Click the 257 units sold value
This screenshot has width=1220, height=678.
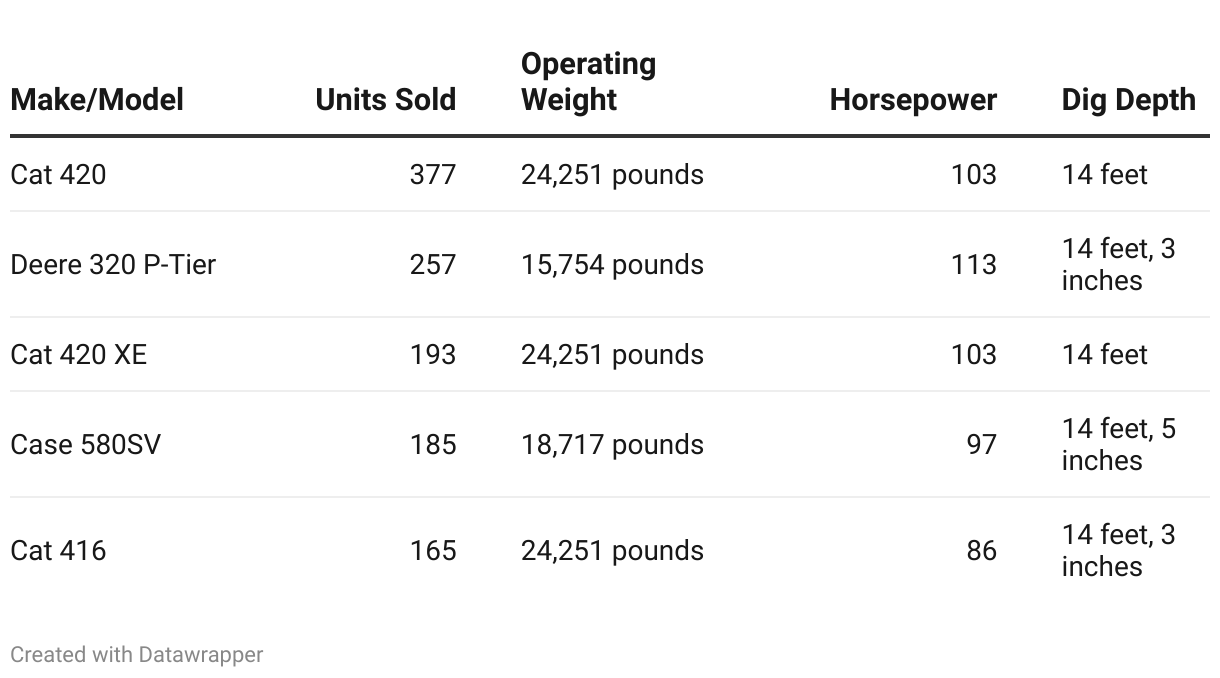433,265
